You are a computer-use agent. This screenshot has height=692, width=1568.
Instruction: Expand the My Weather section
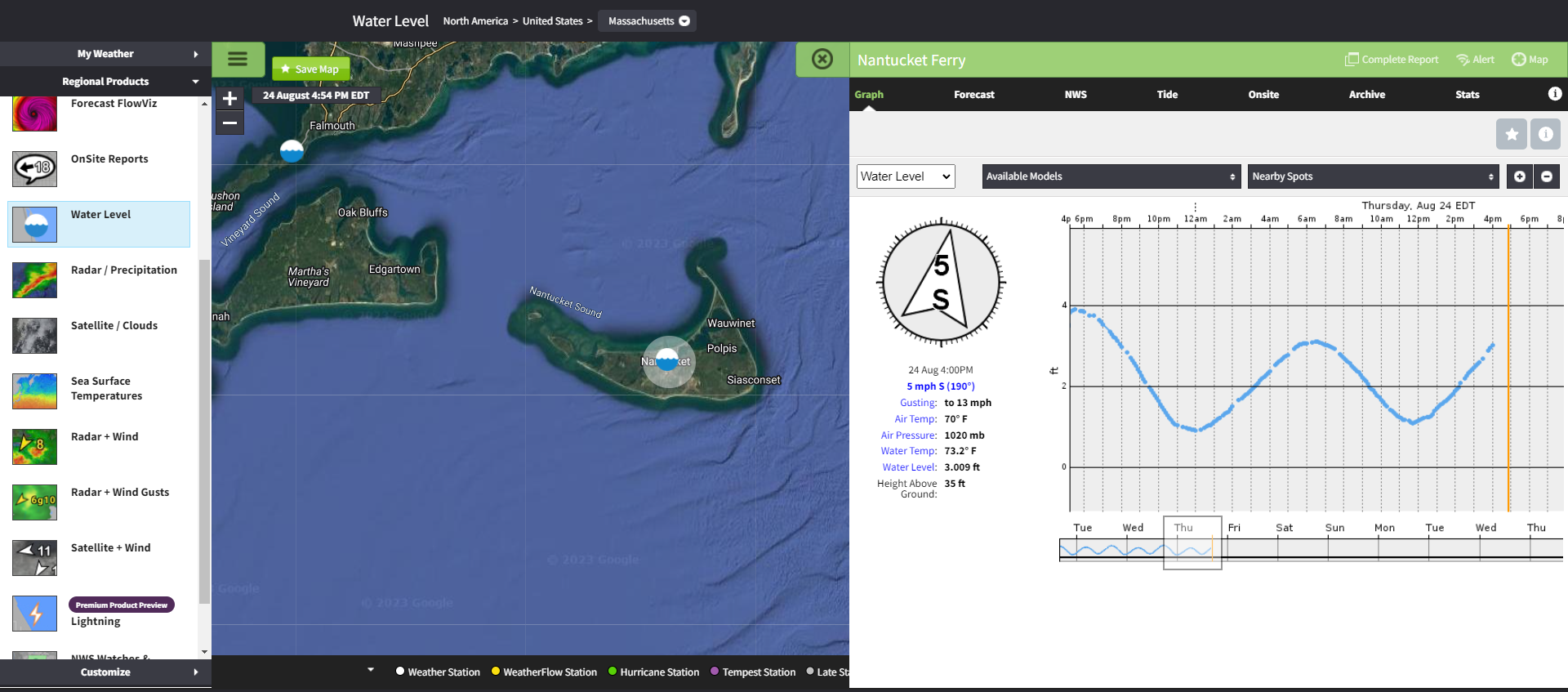tap(105, 54)
